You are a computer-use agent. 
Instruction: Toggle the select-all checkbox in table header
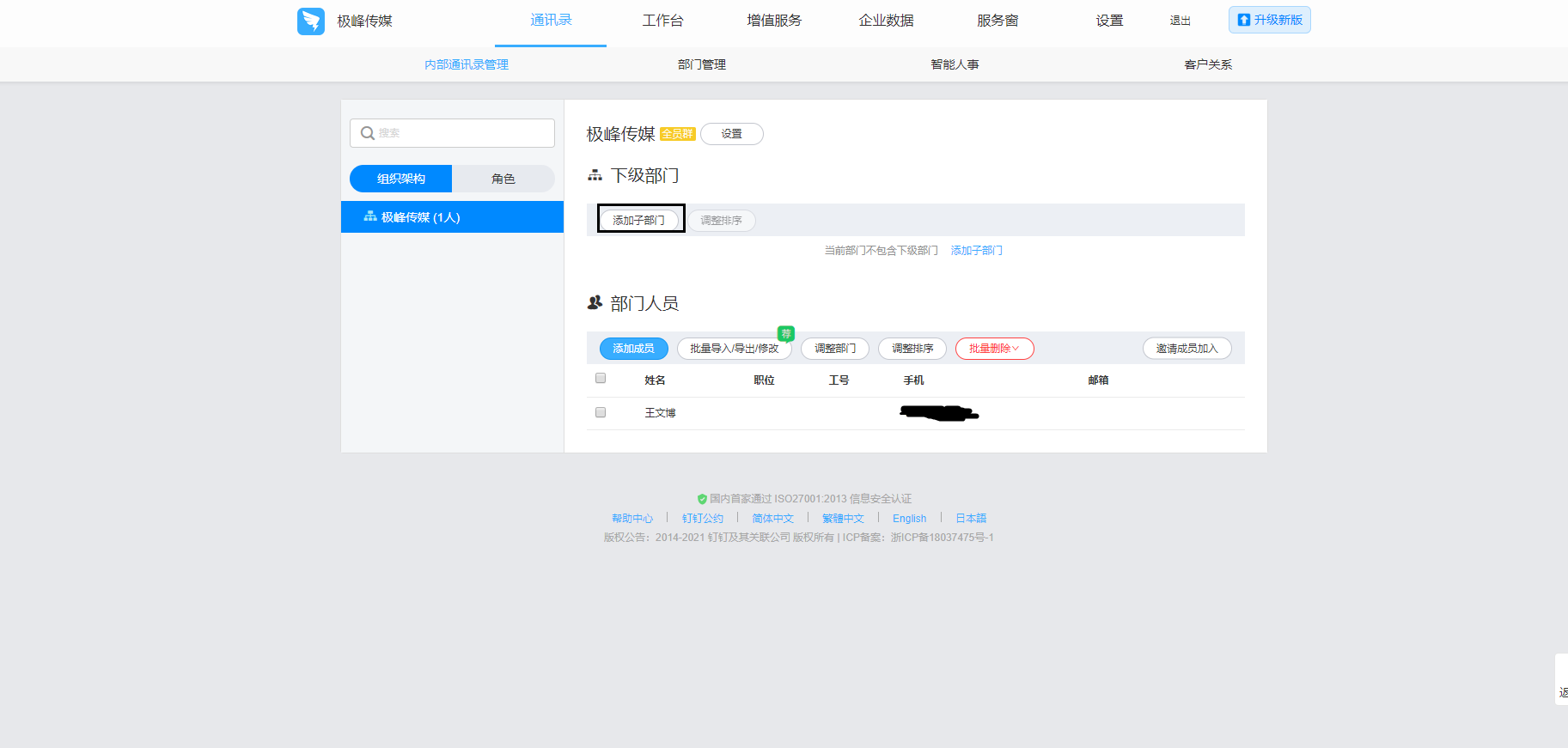pyautogui.click(x=601, y=378)
